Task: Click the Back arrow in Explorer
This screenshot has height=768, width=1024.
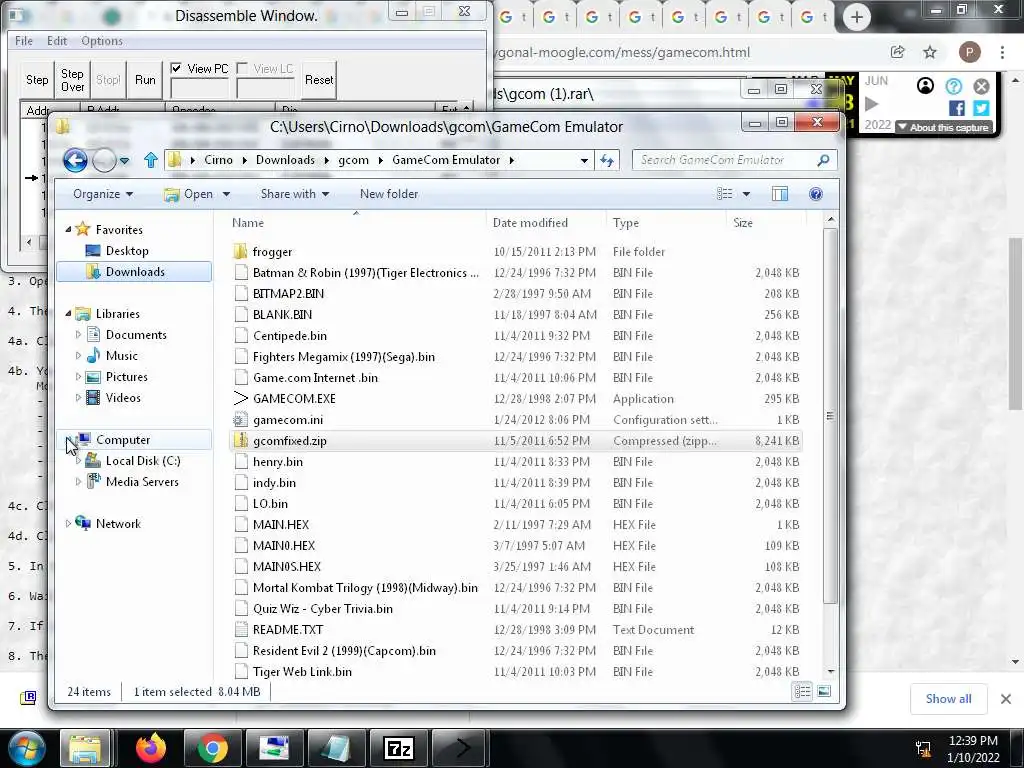Action: tap(75, 160)
